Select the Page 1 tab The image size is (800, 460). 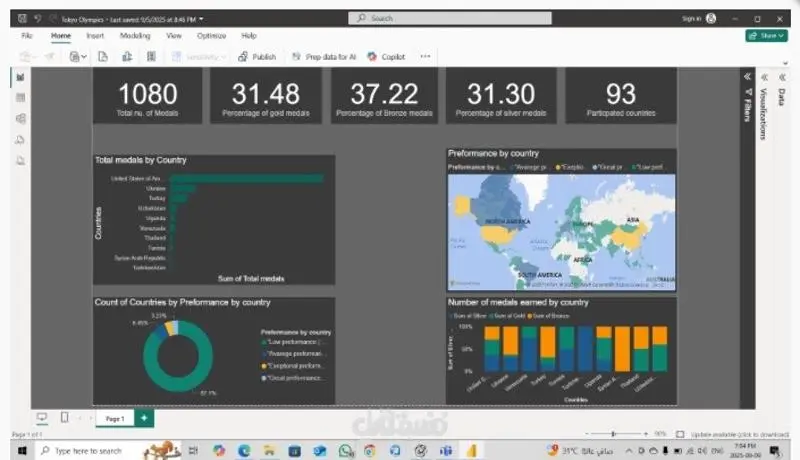click(x=115, y=418)
